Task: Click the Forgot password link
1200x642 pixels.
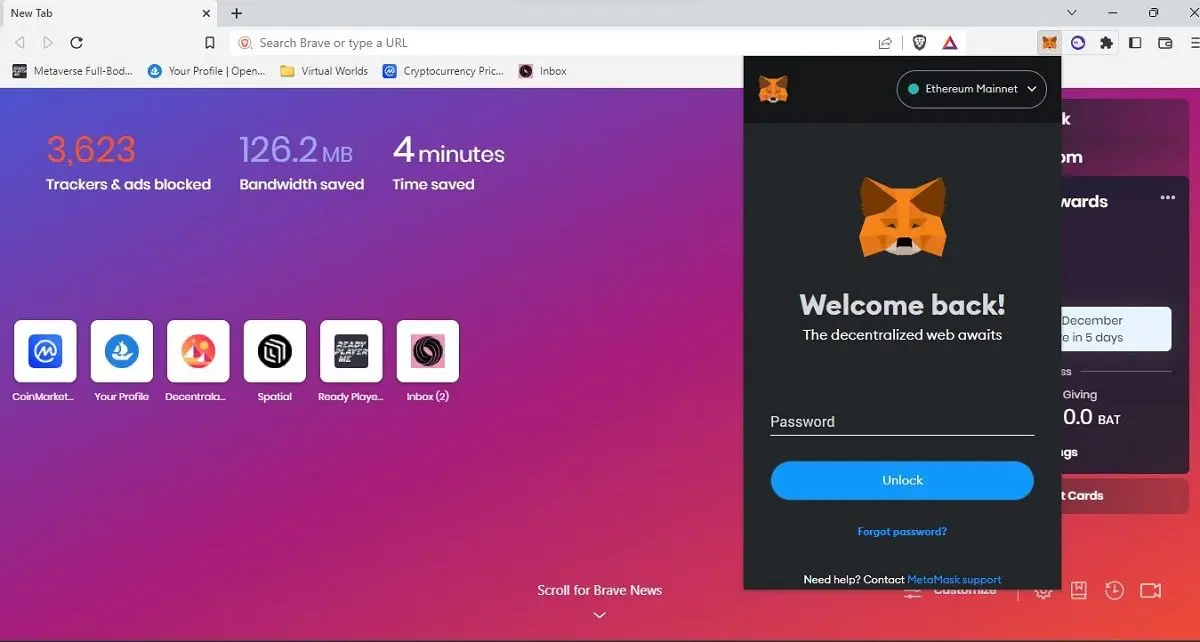Action: coord(901,531)
